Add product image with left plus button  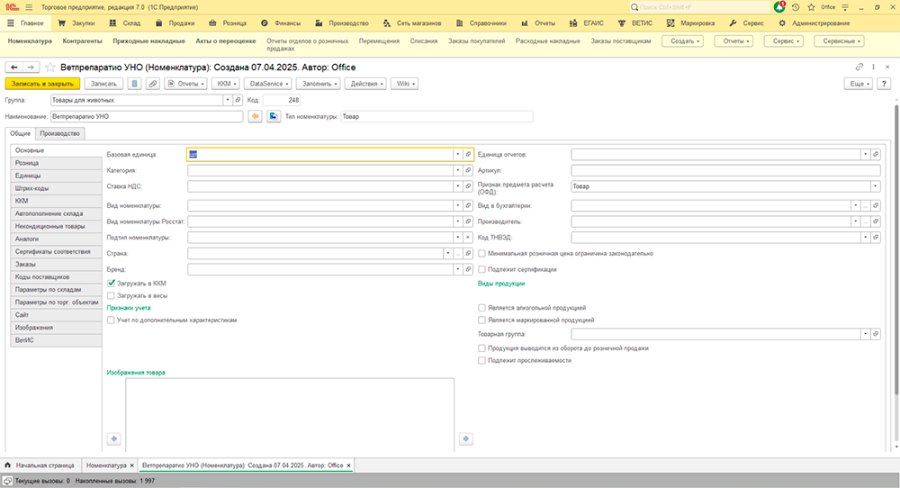114,439
